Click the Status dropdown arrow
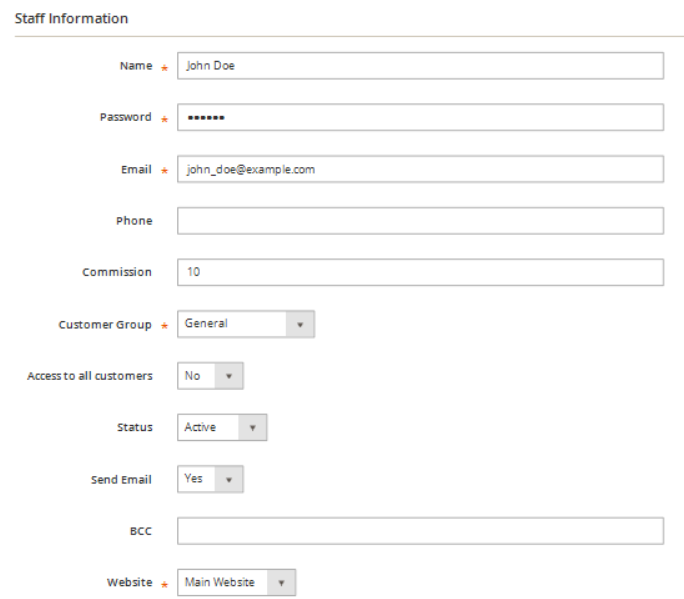The width and height of the screenshot is (684, 599). point(253,428)
